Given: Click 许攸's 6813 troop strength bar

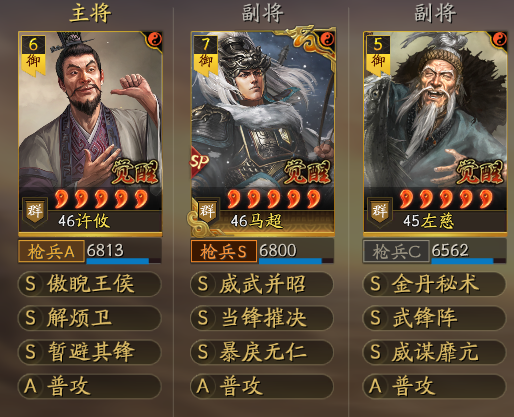Looking at the screenshot, I should tap(123, 251).
